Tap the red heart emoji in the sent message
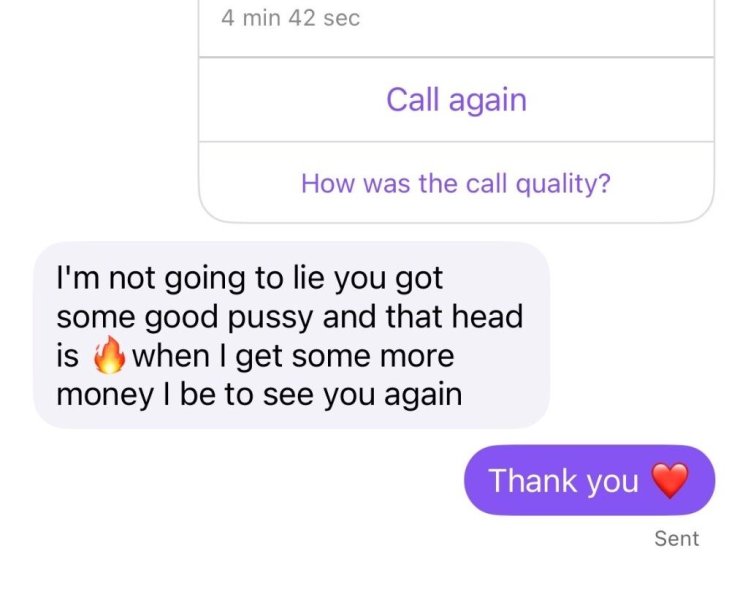748x600 pixels. (x=670, y=480)
